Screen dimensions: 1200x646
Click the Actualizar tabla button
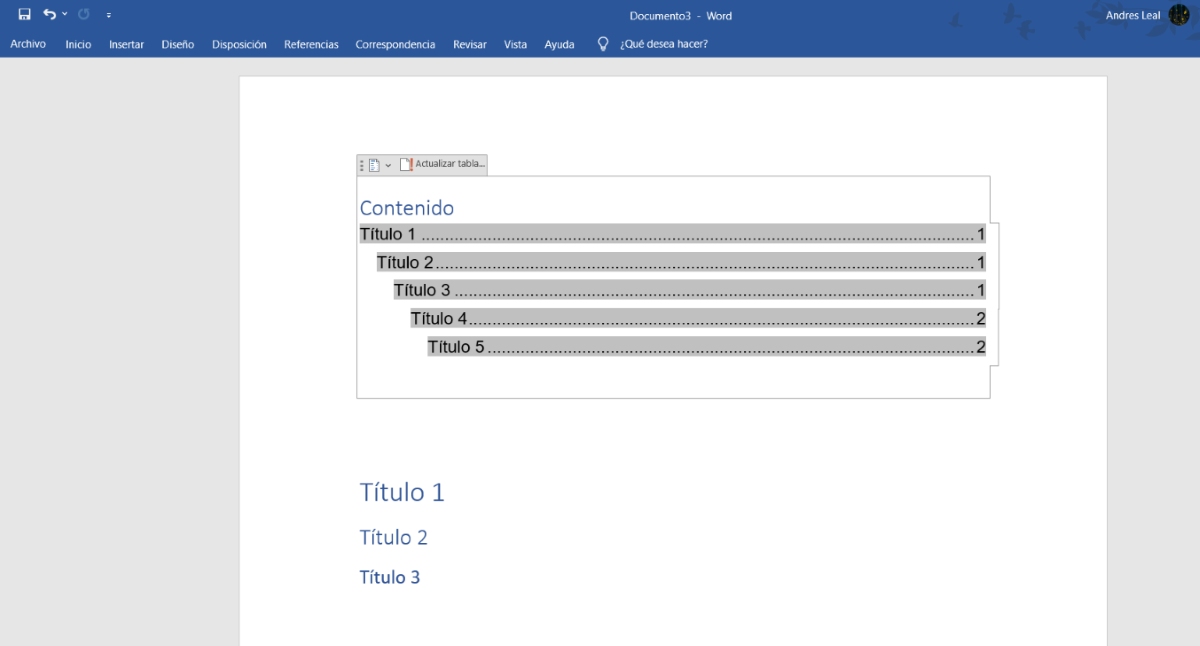442,164
